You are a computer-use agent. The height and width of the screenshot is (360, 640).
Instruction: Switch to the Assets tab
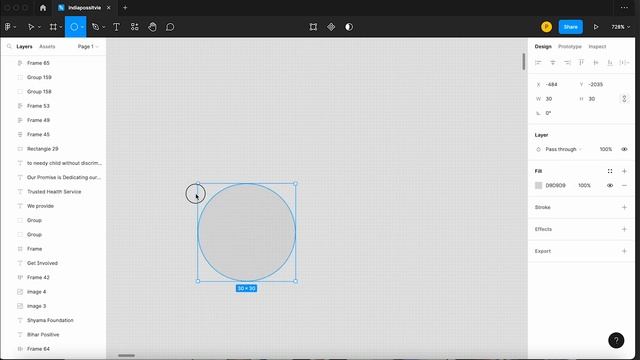pos(47,47)
